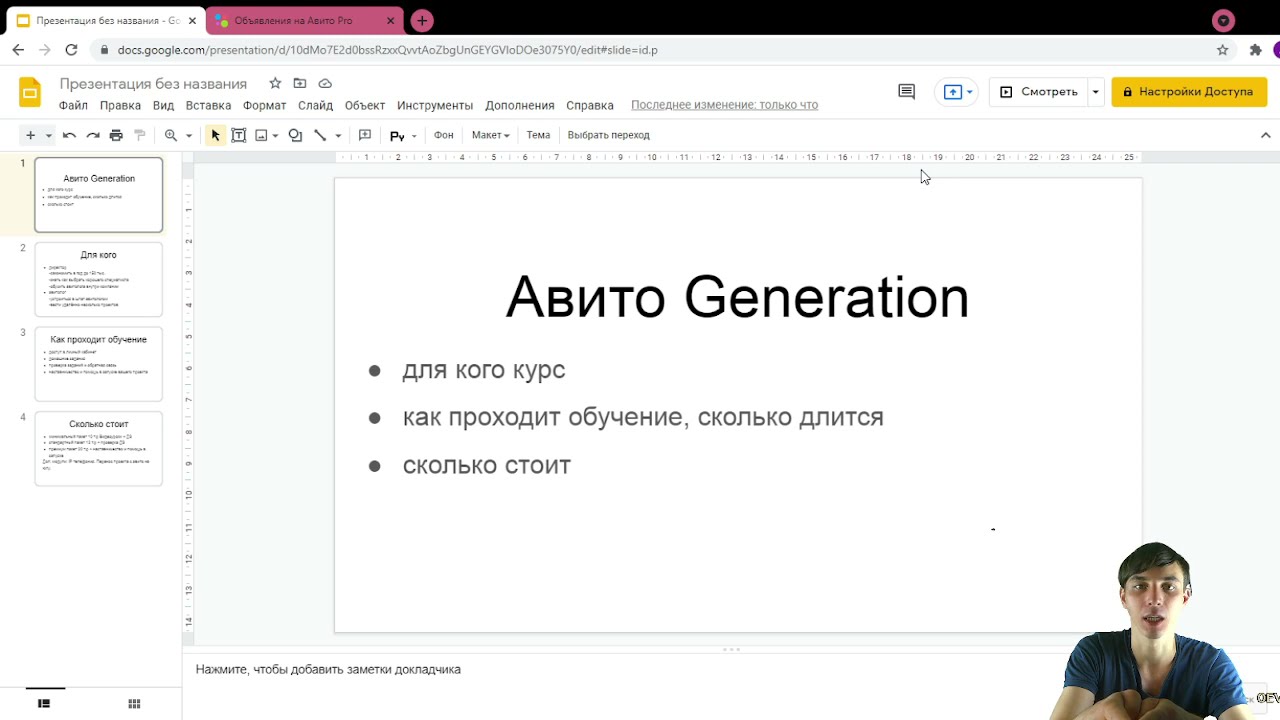Open the comment history icon
Viewport: 1280px width, 720px height.
click(907, 92)
